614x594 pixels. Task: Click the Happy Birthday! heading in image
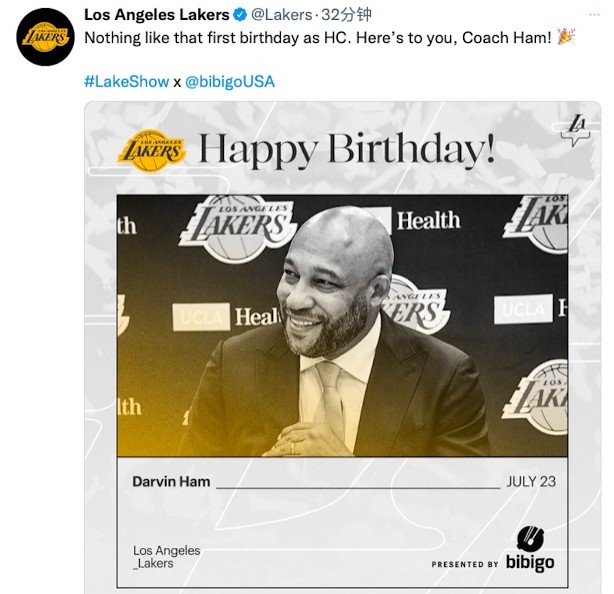click(346, 151)
